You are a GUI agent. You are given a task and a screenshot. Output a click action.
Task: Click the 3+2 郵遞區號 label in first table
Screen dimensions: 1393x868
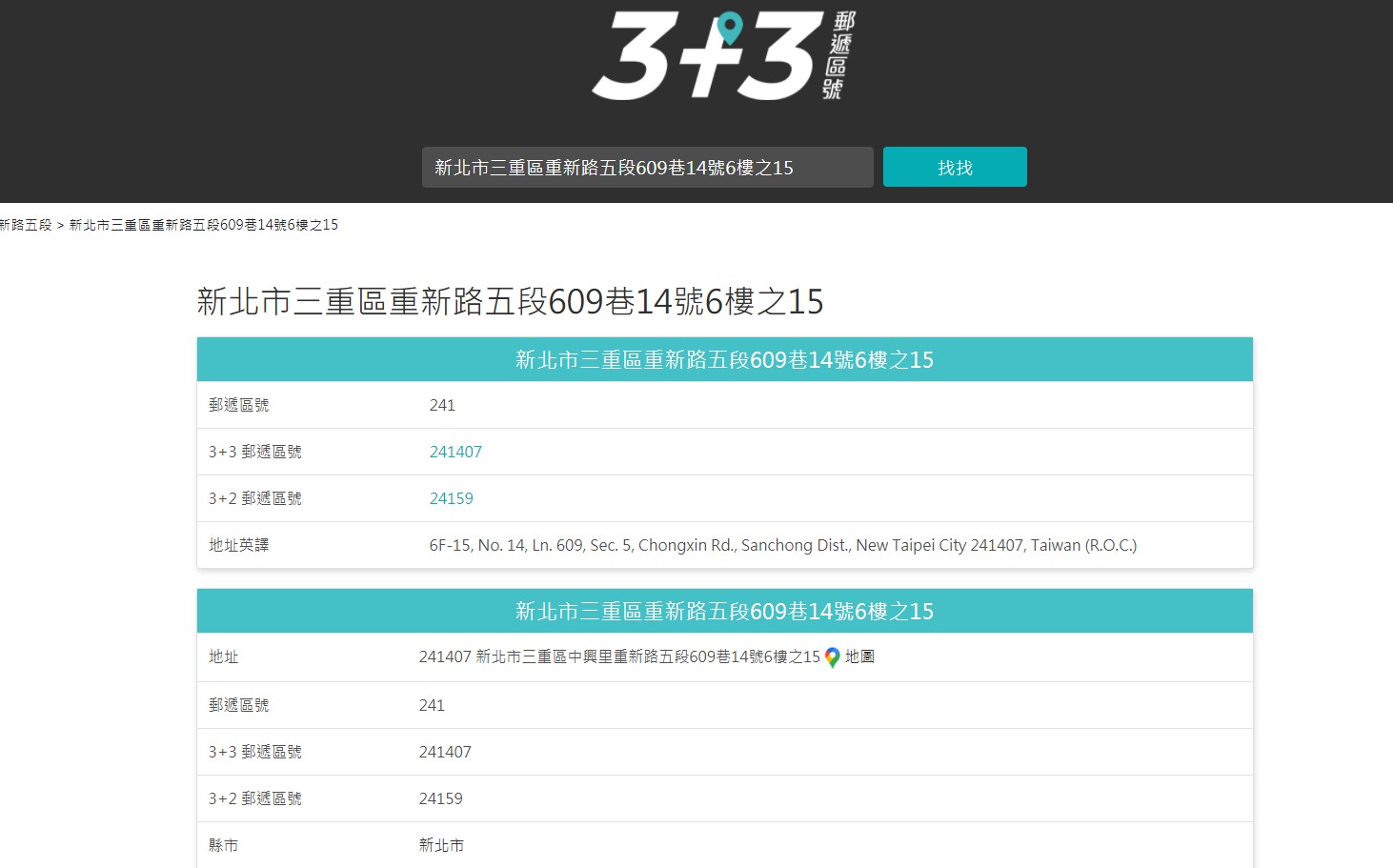pos(255,498)
